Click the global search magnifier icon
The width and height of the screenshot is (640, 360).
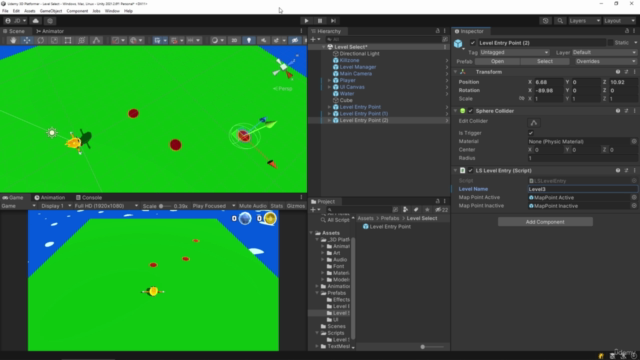pos(560,21)
